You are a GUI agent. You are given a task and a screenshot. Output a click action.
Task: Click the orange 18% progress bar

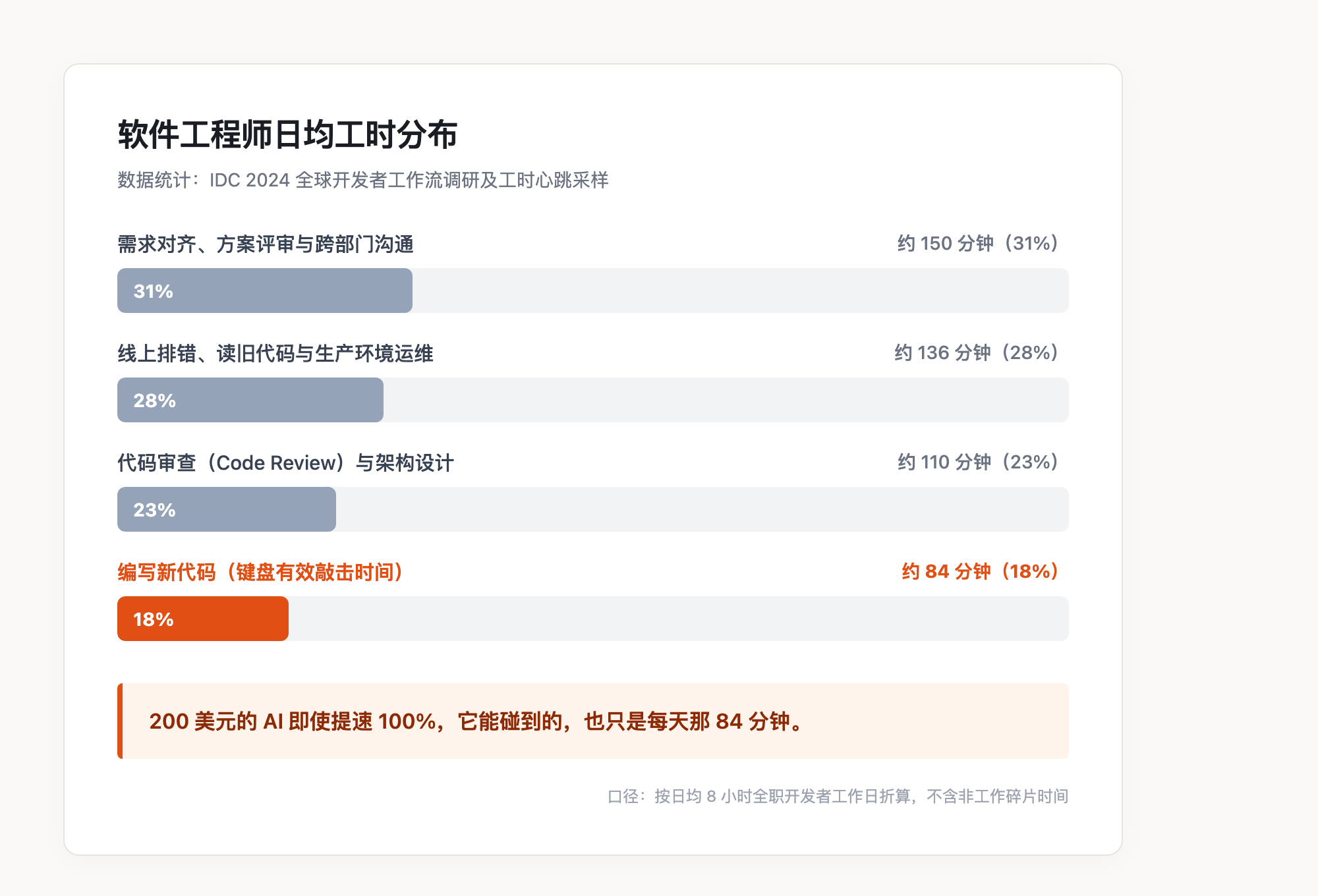coord(203,619)
